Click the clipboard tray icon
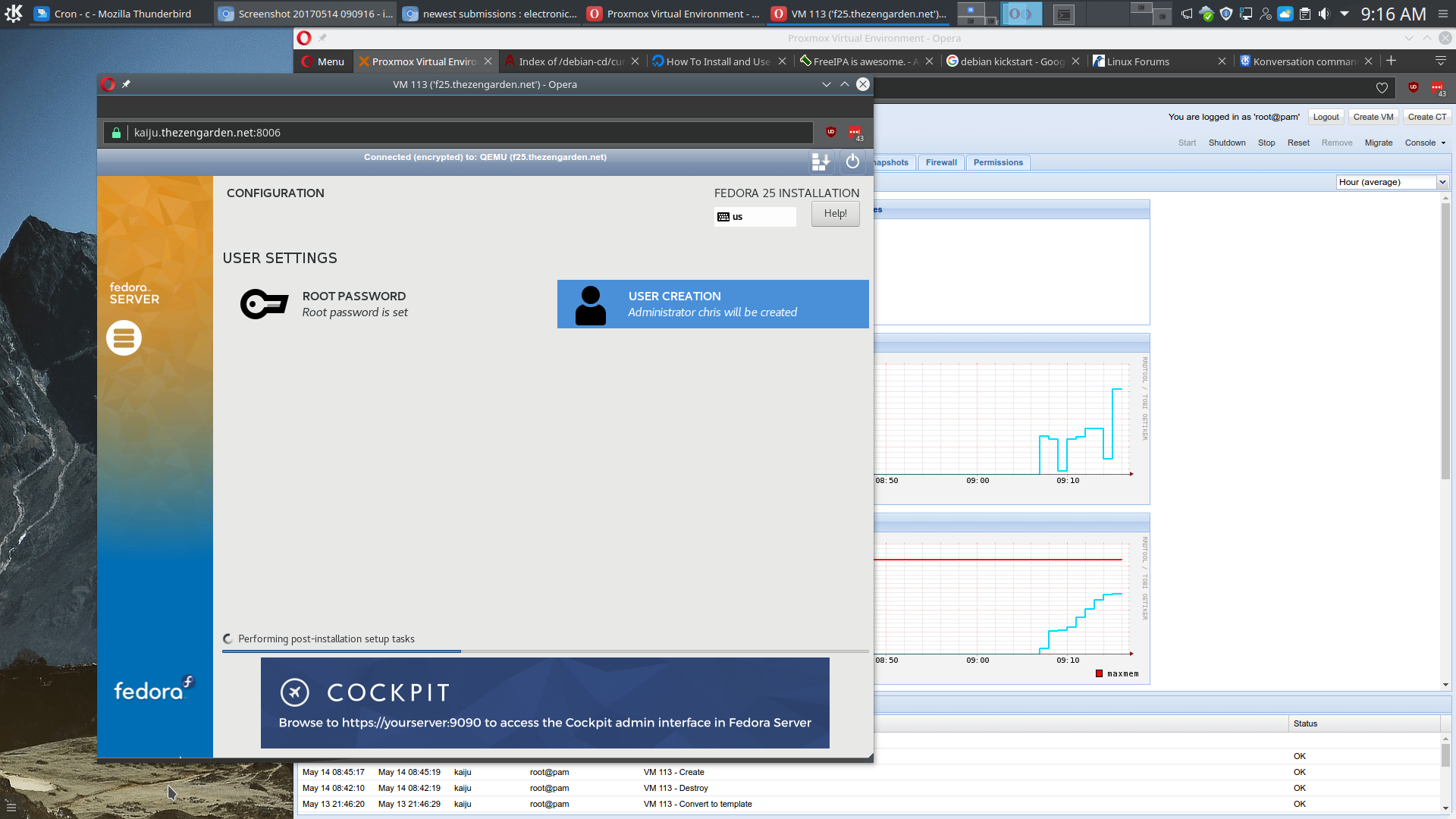 (x=1305, y=14)
